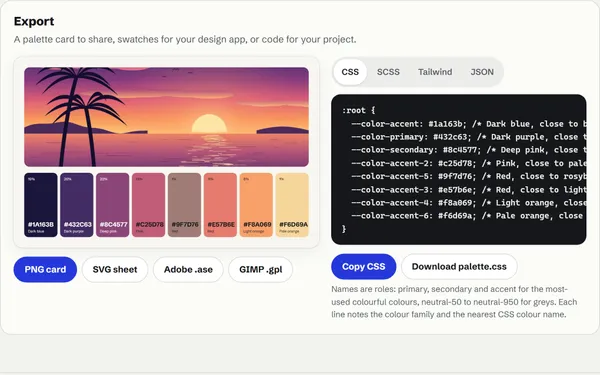Choose the SVG sheet export
The width and height of the screenshot is (600, 375).
[x=115, y=269]
